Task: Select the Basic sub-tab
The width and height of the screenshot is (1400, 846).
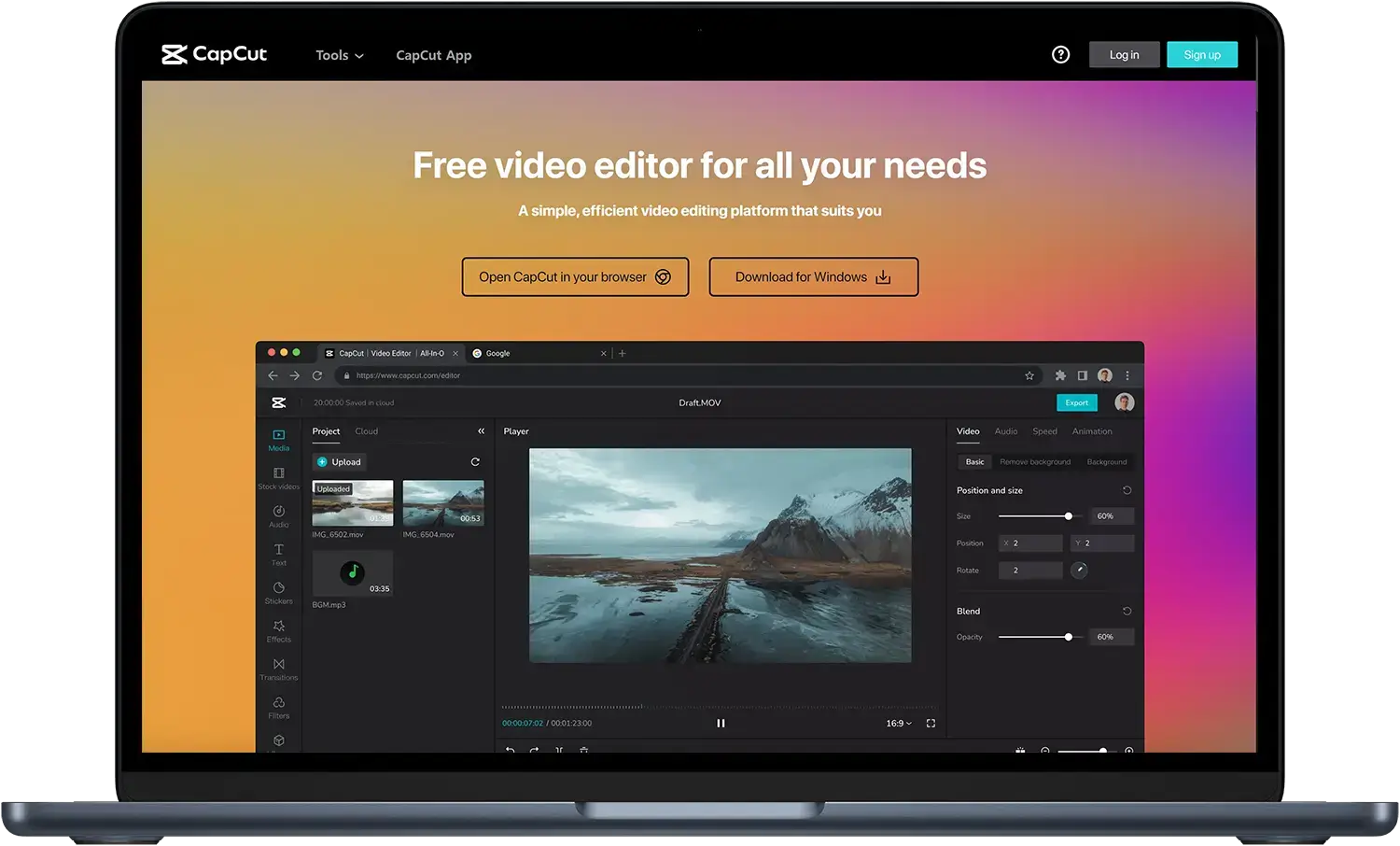Action: [974, 461]
